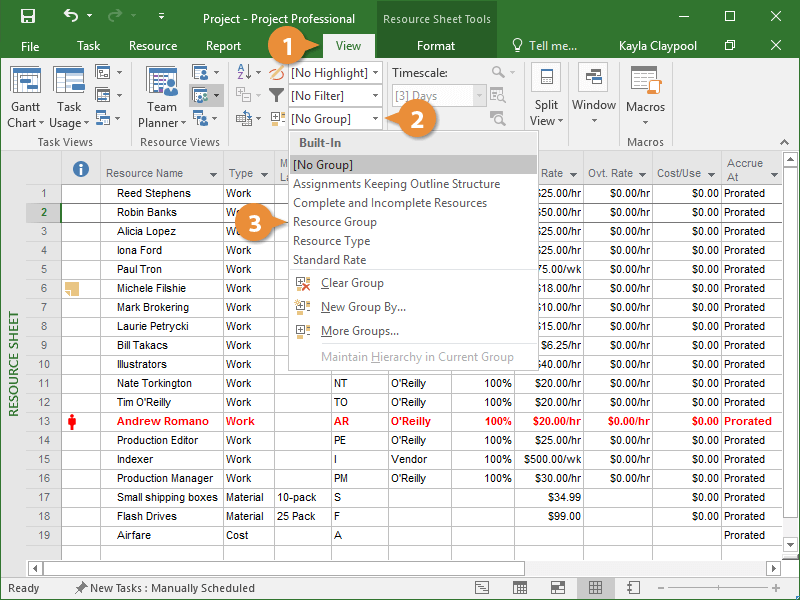Open the Format tab
800x600 pixels.
point(435,46)
